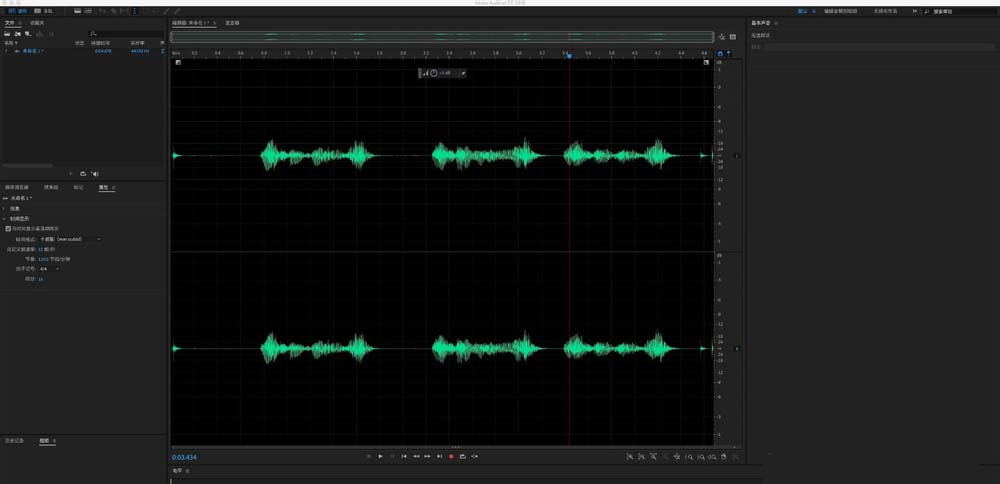Start recording with the red record button
Viewport: 1000px width, 484px height.
pos(451,457)
